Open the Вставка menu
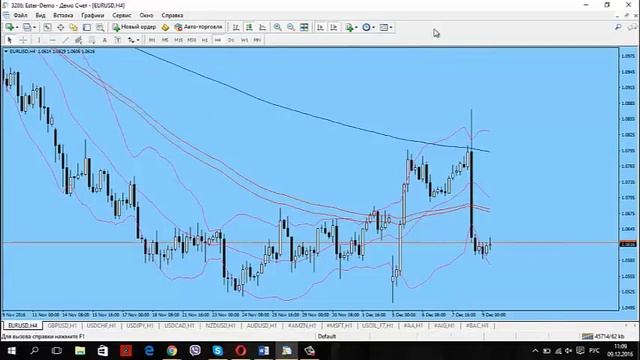The width and height of the screenshot is (640, 360). pyautogui.click(x=63, y=15)
